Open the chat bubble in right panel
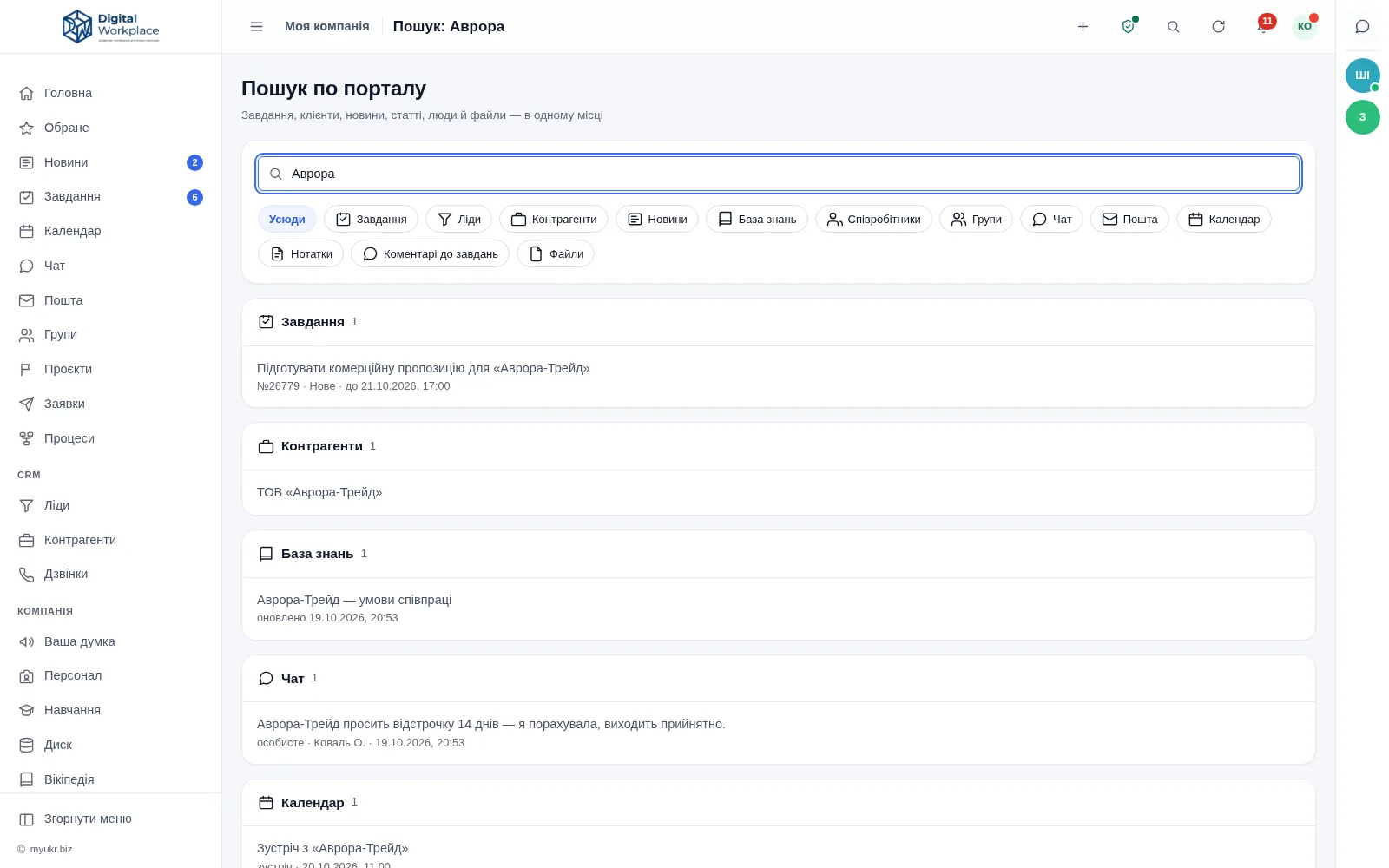The width and height of the screenshot is (1389, 868). [x=1362, y=26]
